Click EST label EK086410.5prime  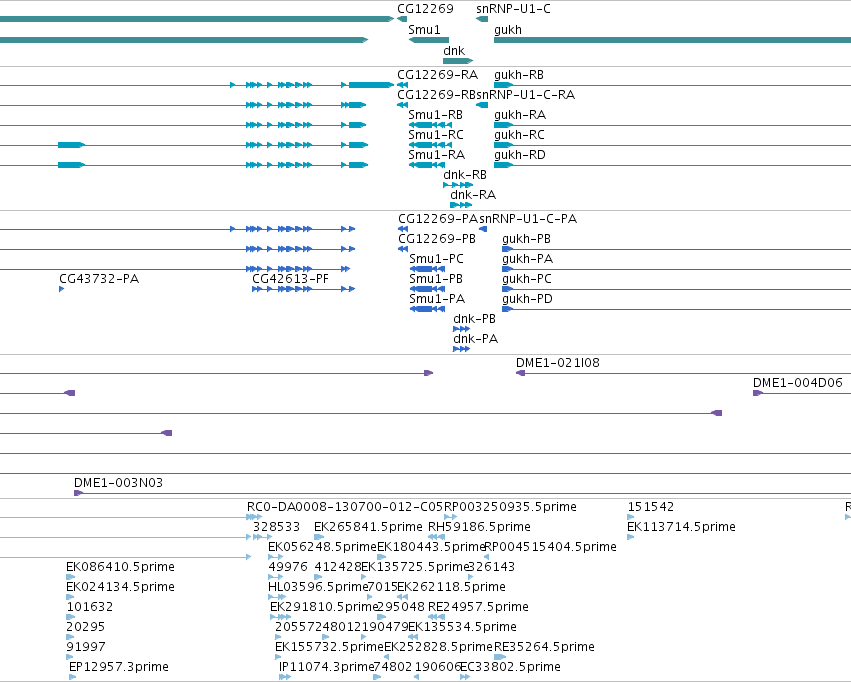tap(120, 567)
